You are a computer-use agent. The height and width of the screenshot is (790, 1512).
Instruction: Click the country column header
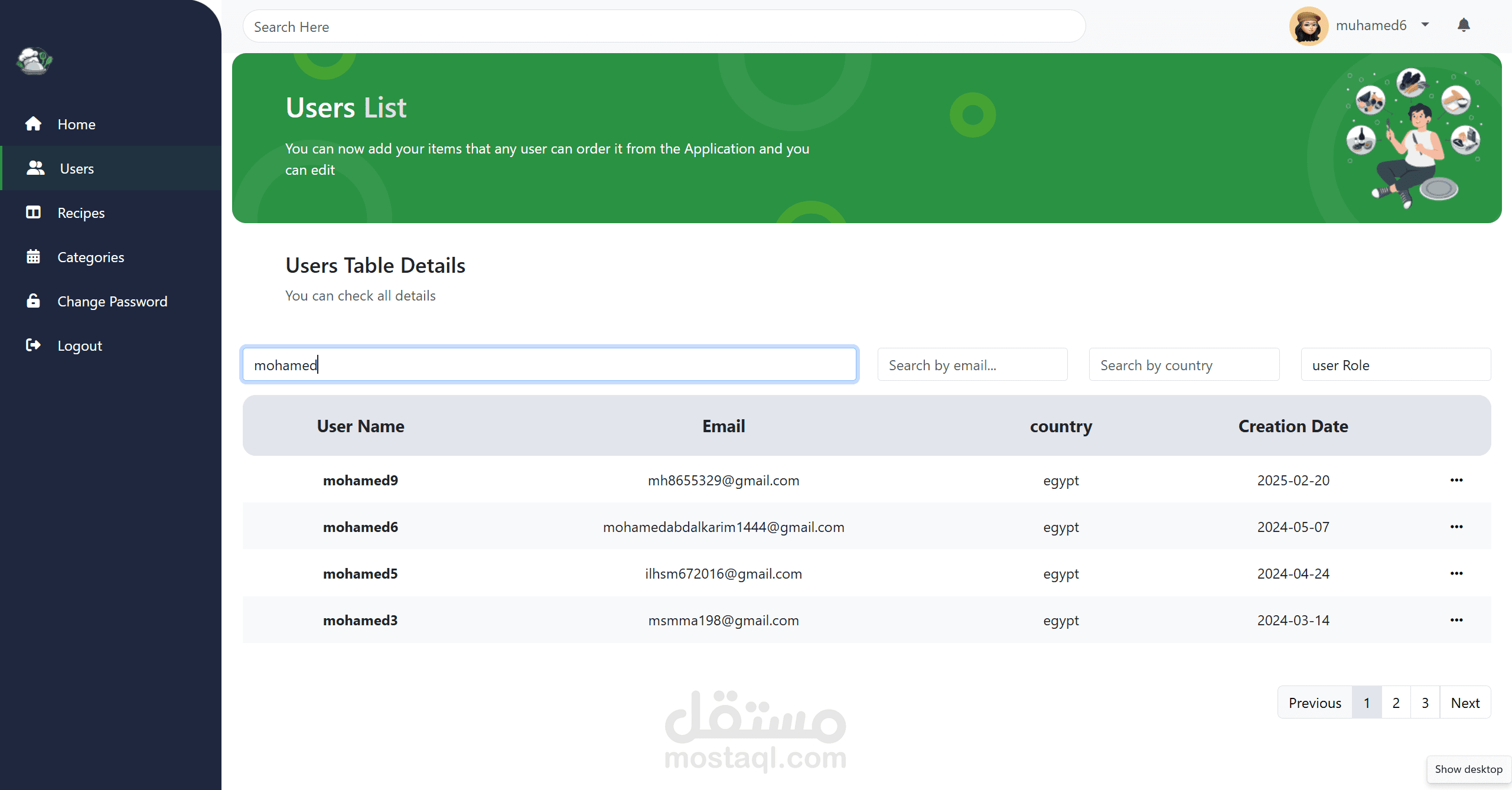(1061, 426)
